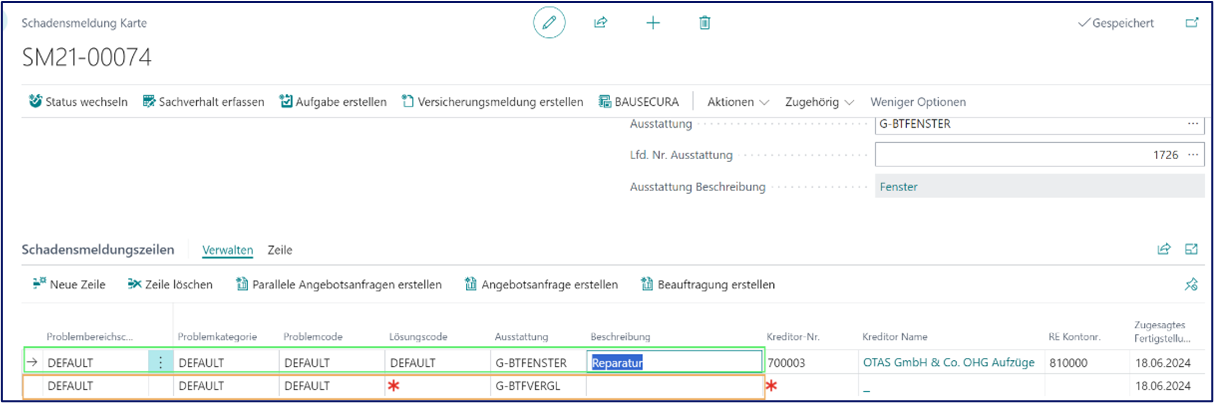The height and width of the screenshot is (403, 1214).
Task: Open the Zugehörig dropdown menu
Action: 820,102
